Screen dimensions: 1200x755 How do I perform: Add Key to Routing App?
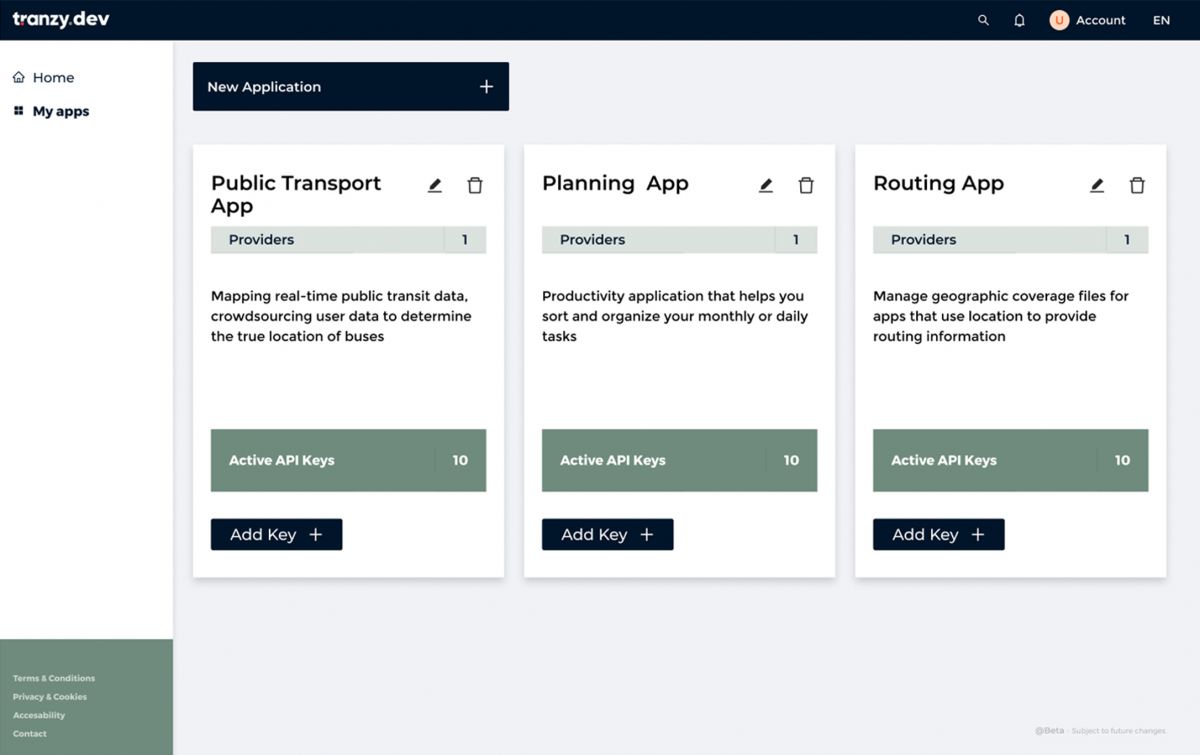point(938,534)
